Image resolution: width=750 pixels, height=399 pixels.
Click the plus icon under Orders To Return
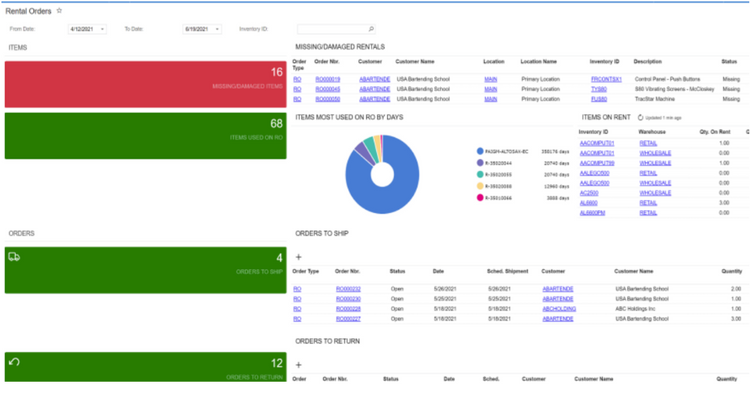pyautogui.click(x=298, y=365)
